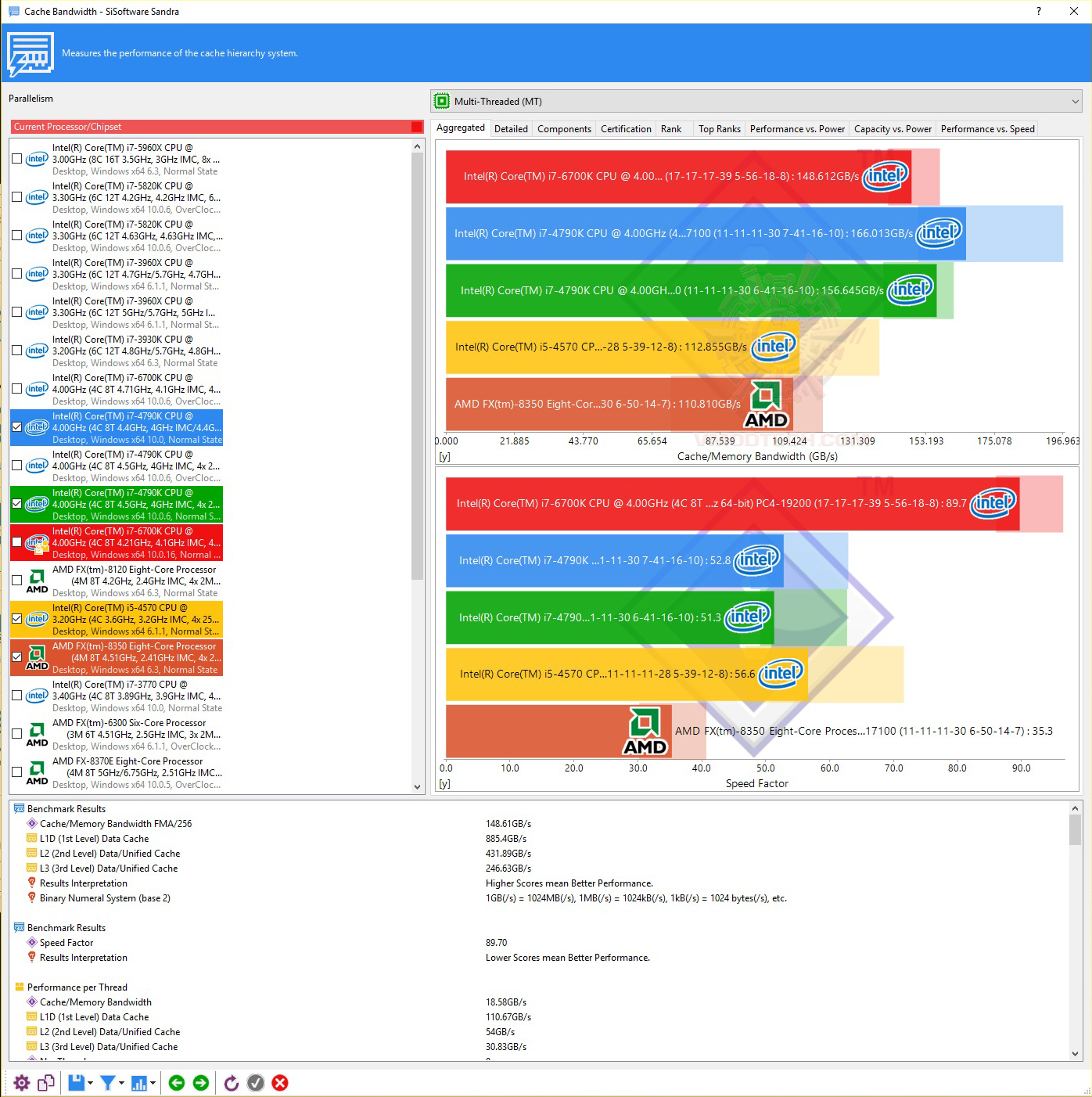The height and width of the screenshot is (1097, 1092).
Task: Select the Binary Numeral System (base 2) row
Action: click(540, 898)
